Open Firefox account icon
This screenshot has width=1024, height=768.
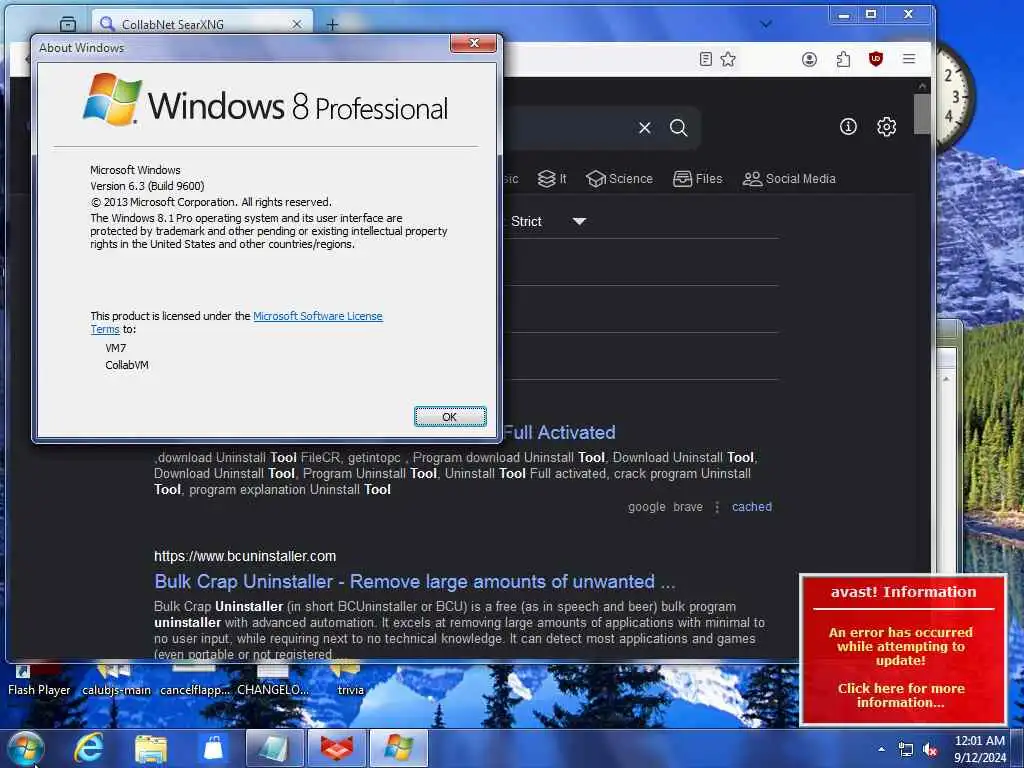pyautogui.click(x=809, y=59)
